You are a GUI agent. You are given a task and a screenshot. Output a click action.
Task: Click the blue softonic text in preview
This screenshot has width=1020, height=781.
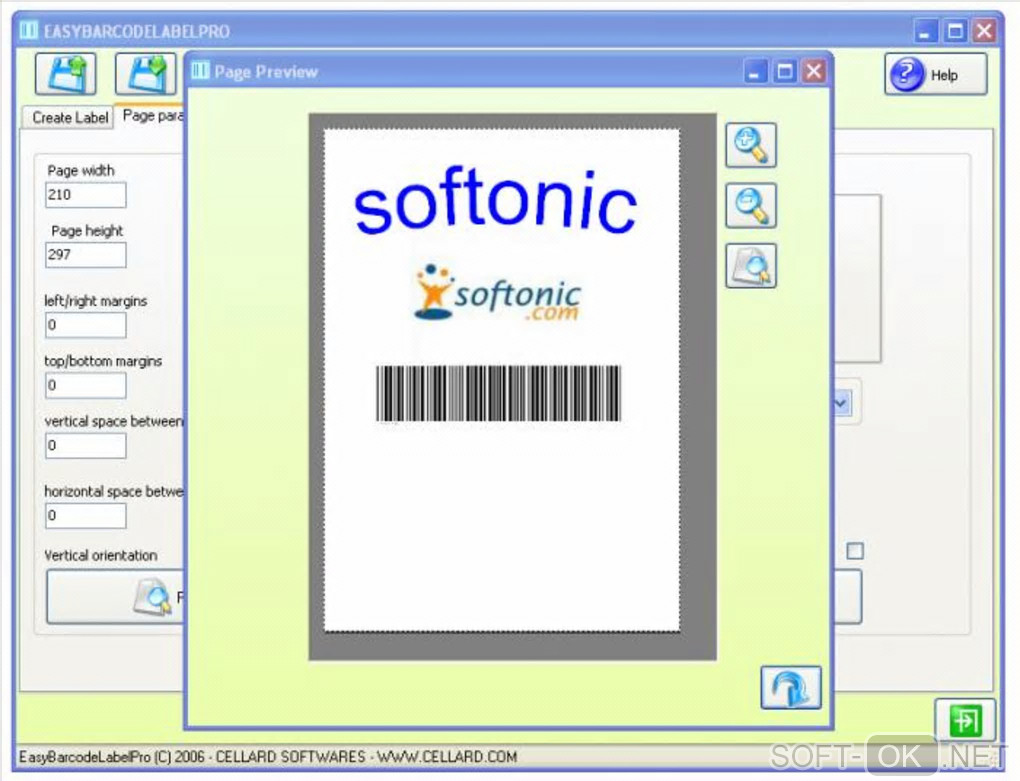coord(496,201)
